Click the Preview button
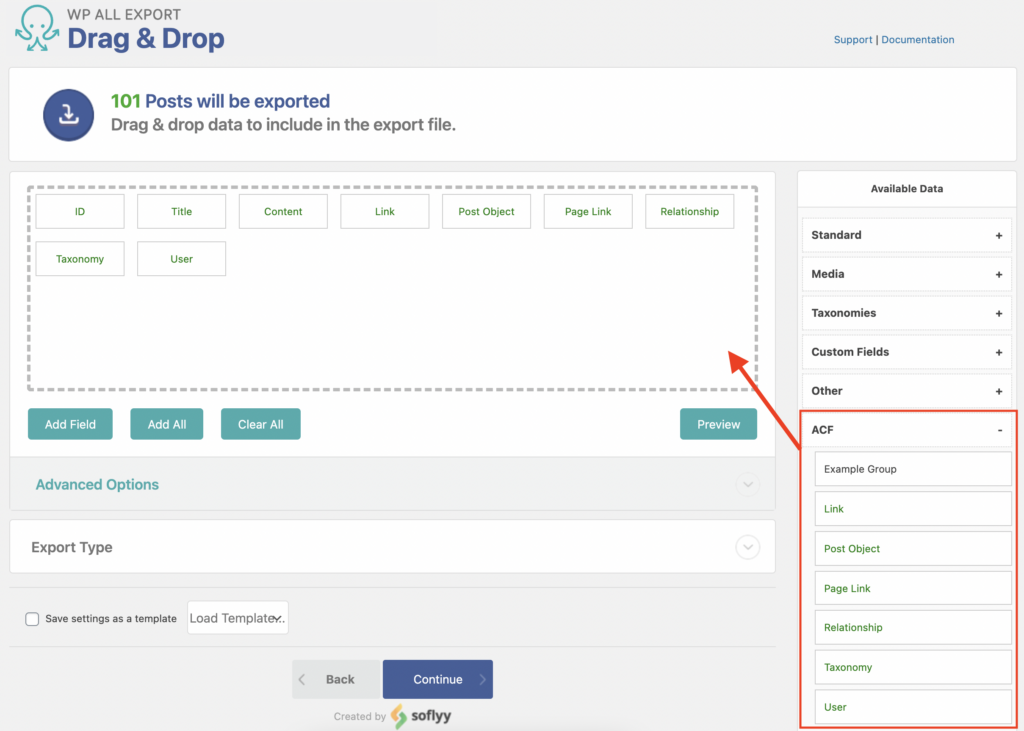 pos(718,424)
